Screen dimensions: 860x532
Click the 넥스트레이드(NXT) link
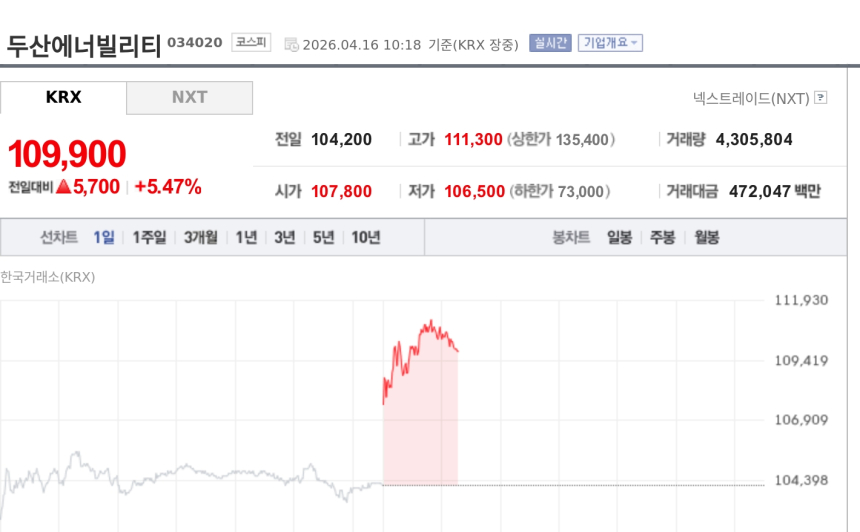click(x=751, y=98)
